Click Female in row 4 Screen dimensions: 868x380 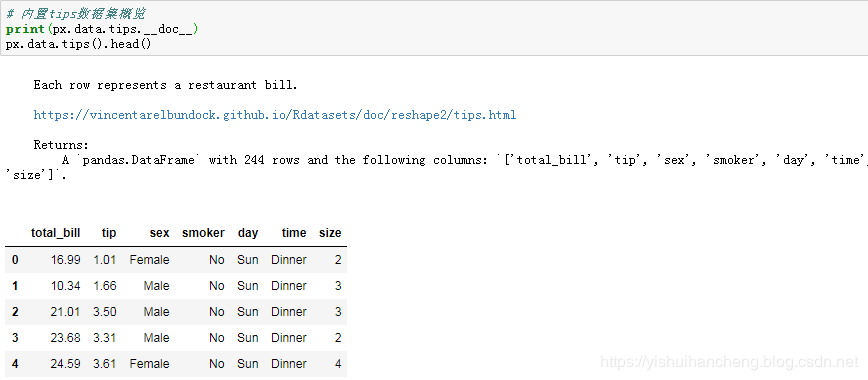[149, 364]
